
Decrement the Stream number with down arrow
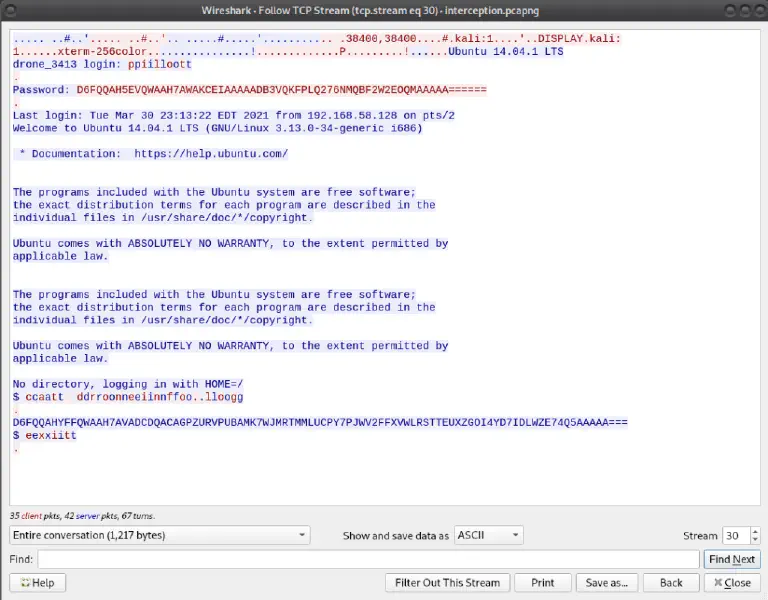click(x=754, y=540)
